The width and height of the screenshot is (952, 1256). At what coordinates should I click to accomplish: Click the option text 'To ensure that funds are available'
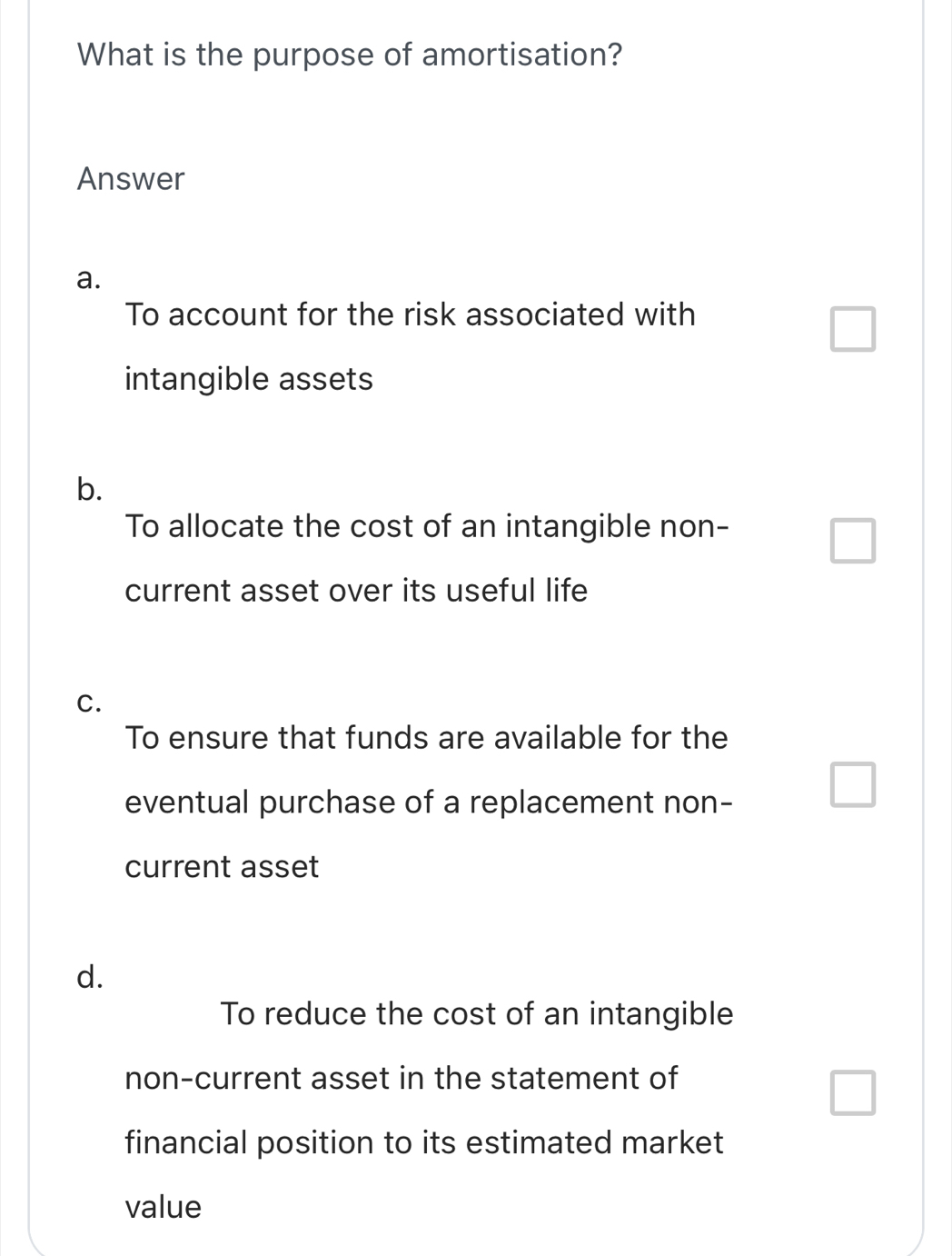pyautogui.click(x=425, y=738)
